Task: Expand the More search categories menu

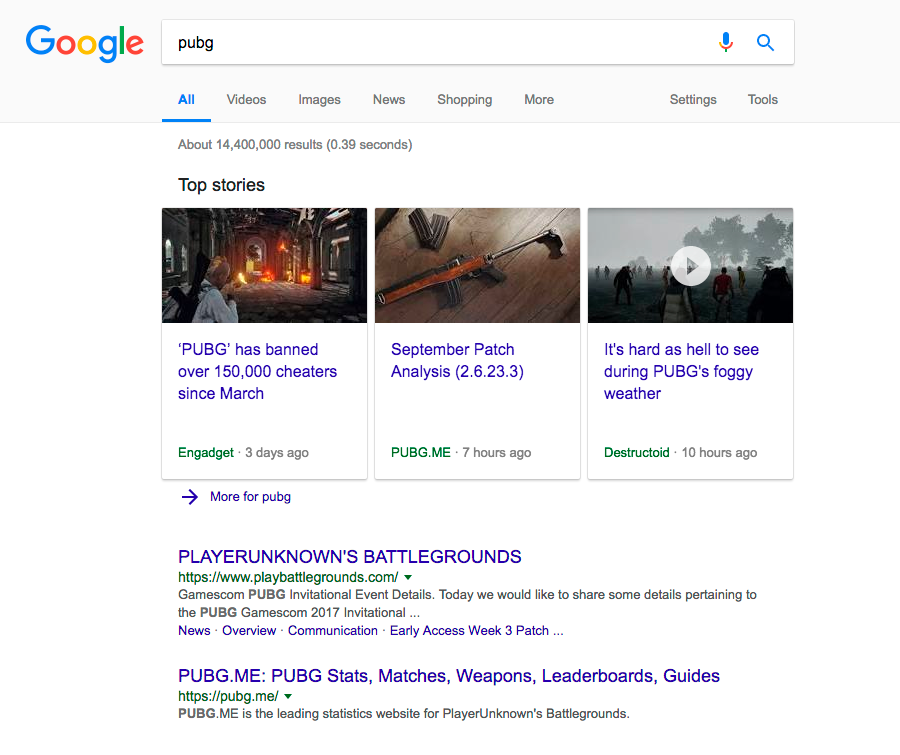Action: pos(539,99)
